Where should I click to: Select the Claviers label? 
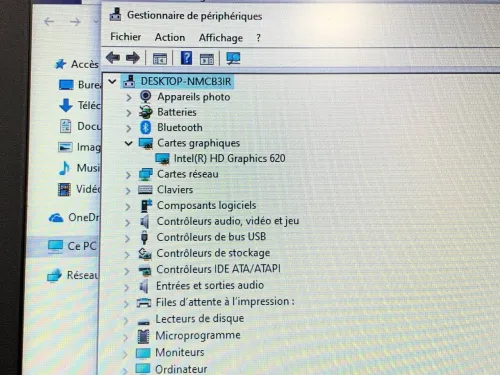175,190
